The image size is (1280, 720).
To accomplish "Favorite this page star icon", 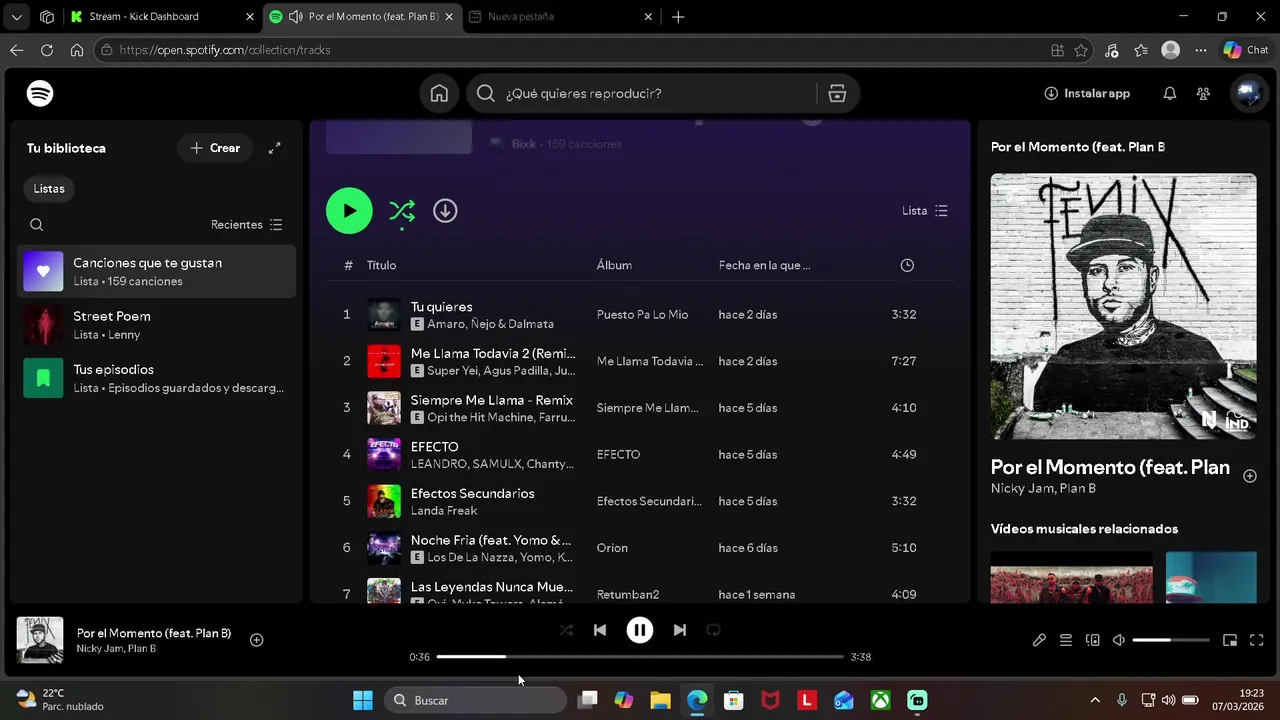I will click(x=1081, y=50).
